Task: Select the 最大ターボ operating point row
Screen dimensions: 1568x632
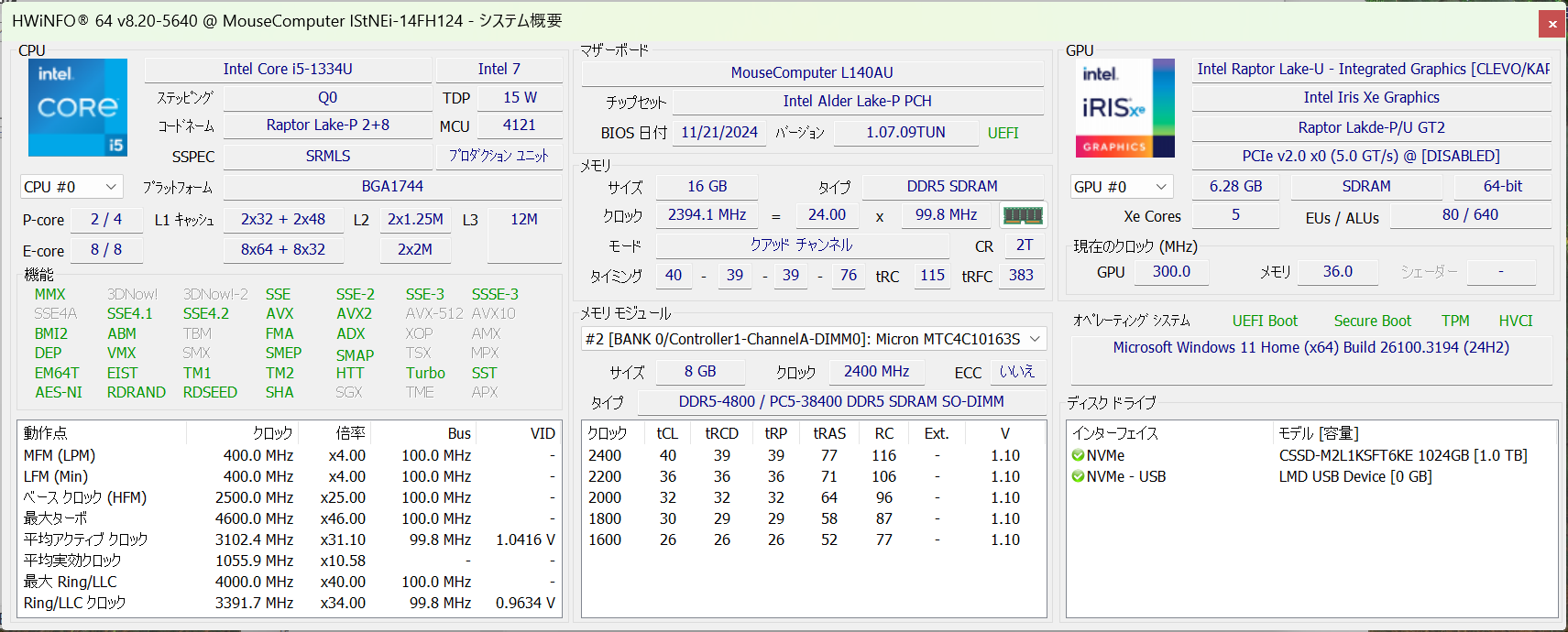Action: click(x=289, y=518)
